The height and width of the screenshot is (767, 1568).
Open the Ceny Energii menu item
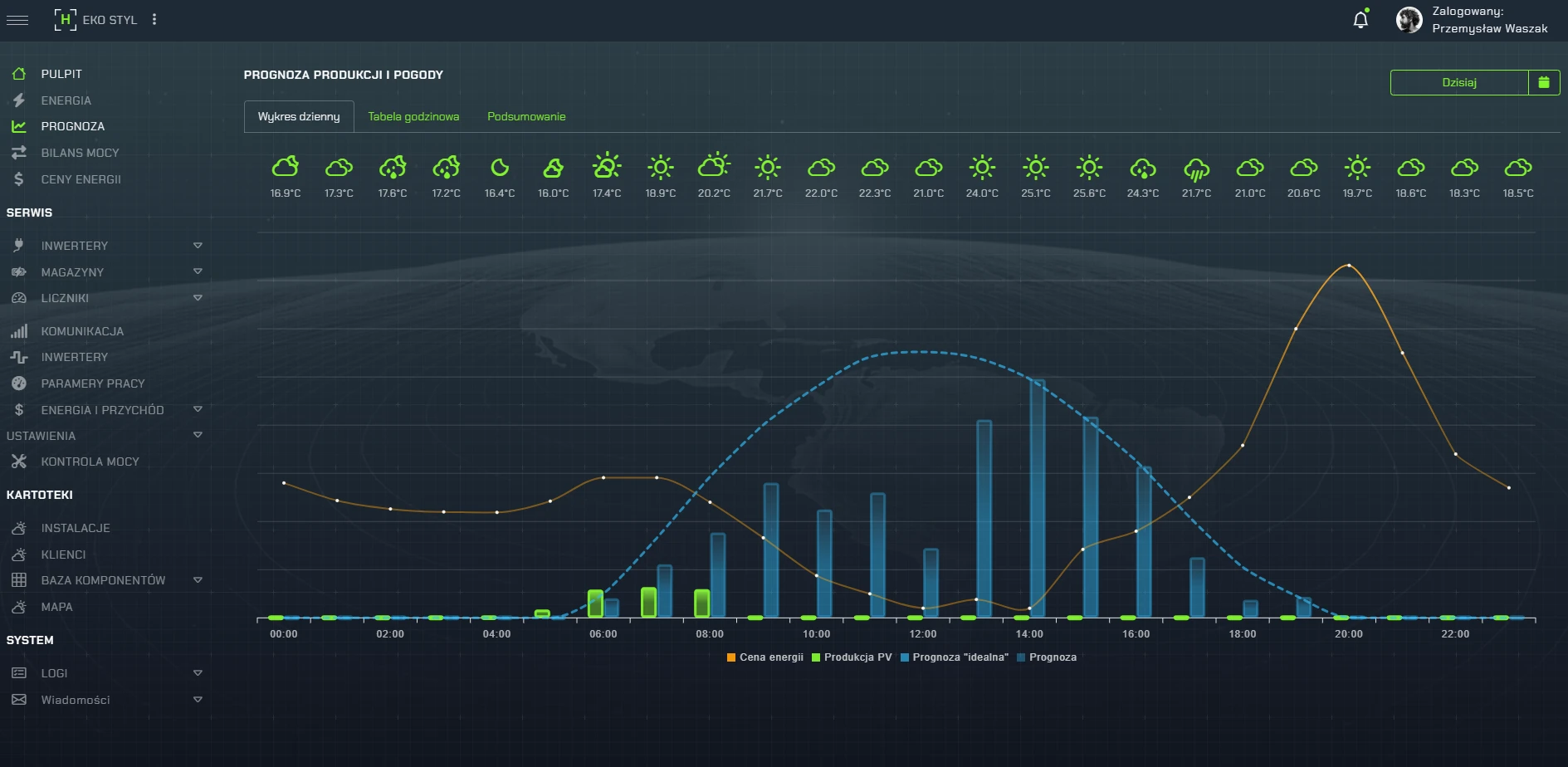tap(81, 179)
